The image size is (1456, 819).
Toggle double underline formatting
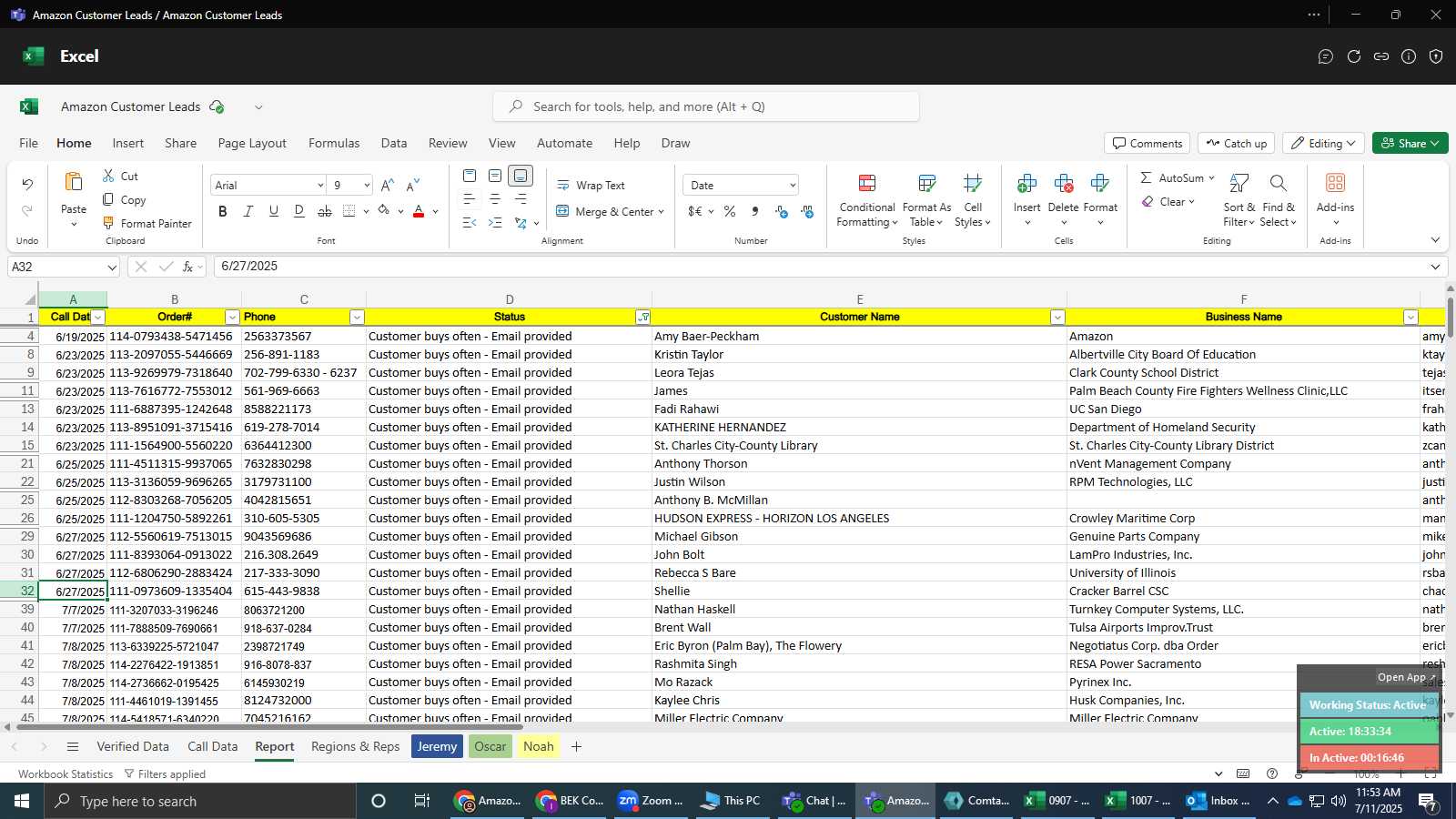click(299, 211)
